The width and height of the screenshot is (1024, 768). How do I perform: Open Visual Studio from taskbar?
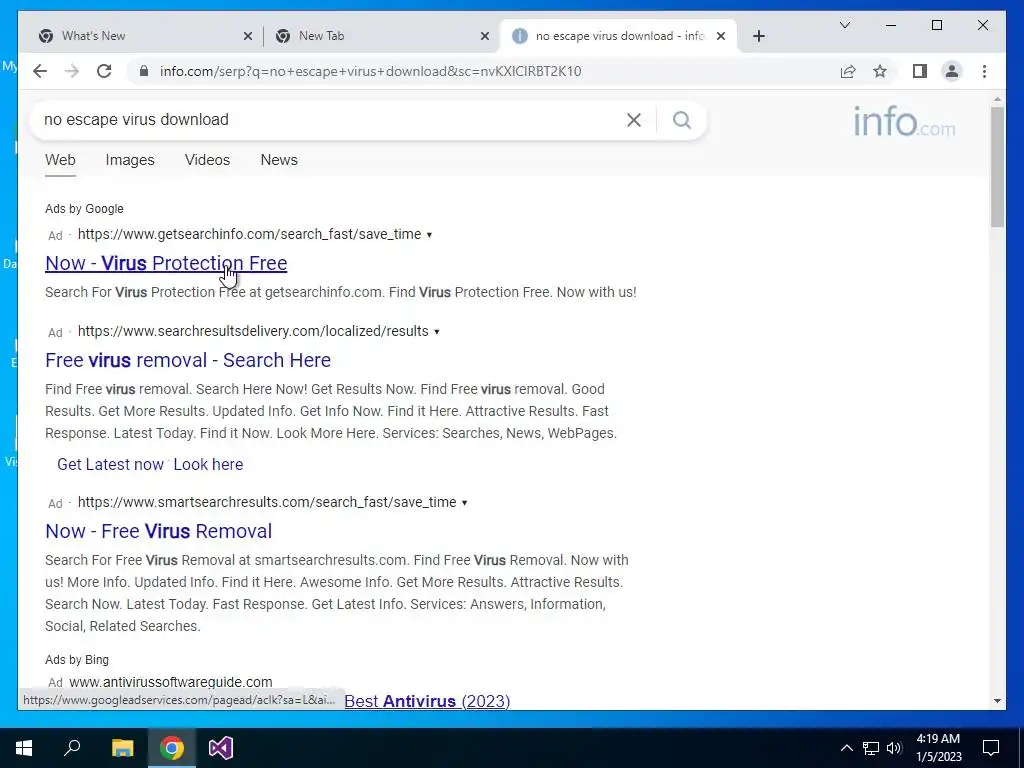pyautogui.click(x=221, y=748)
